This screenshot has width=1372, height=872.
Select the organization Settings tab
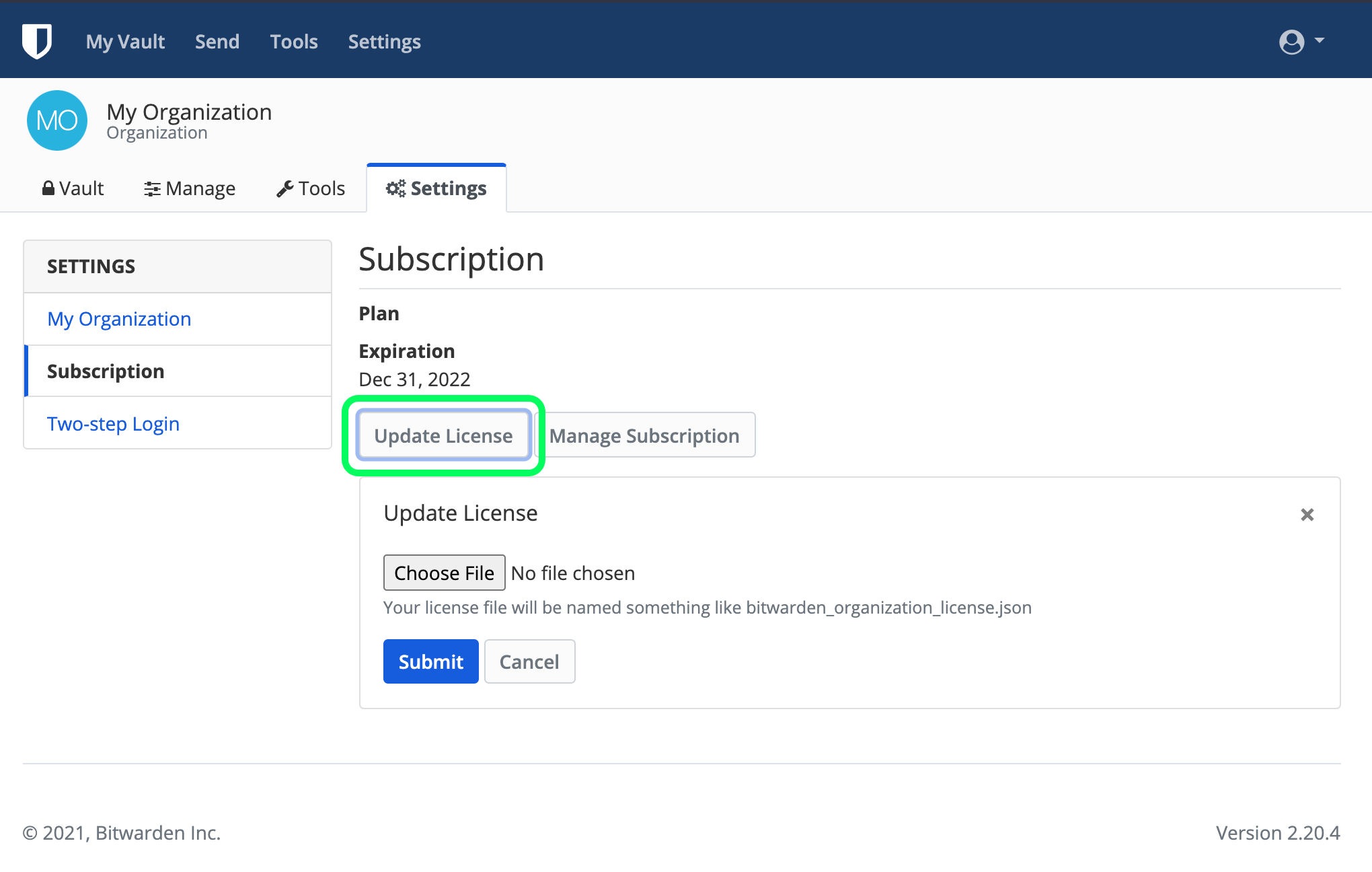tap(436, 188)
